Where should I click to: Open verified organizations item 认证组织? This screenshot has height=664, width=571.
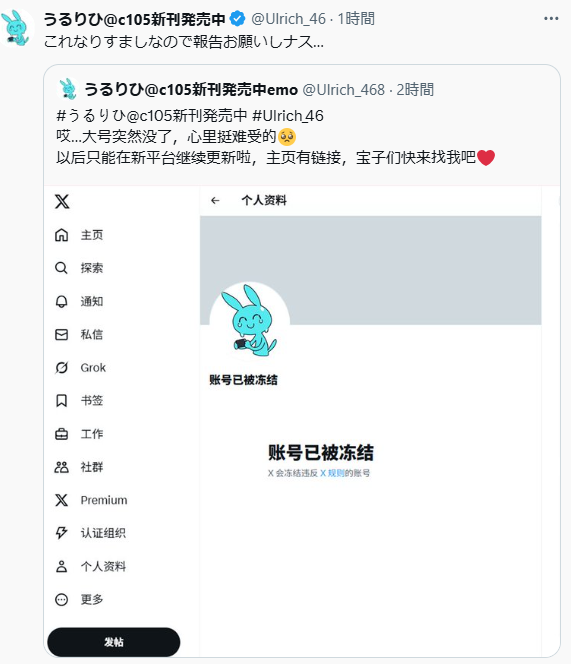[x=91, y=533]
